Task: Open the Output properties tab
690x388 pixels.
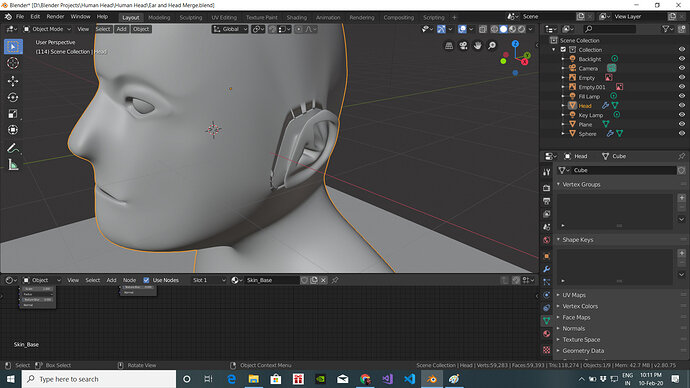Action: (547, 201)
